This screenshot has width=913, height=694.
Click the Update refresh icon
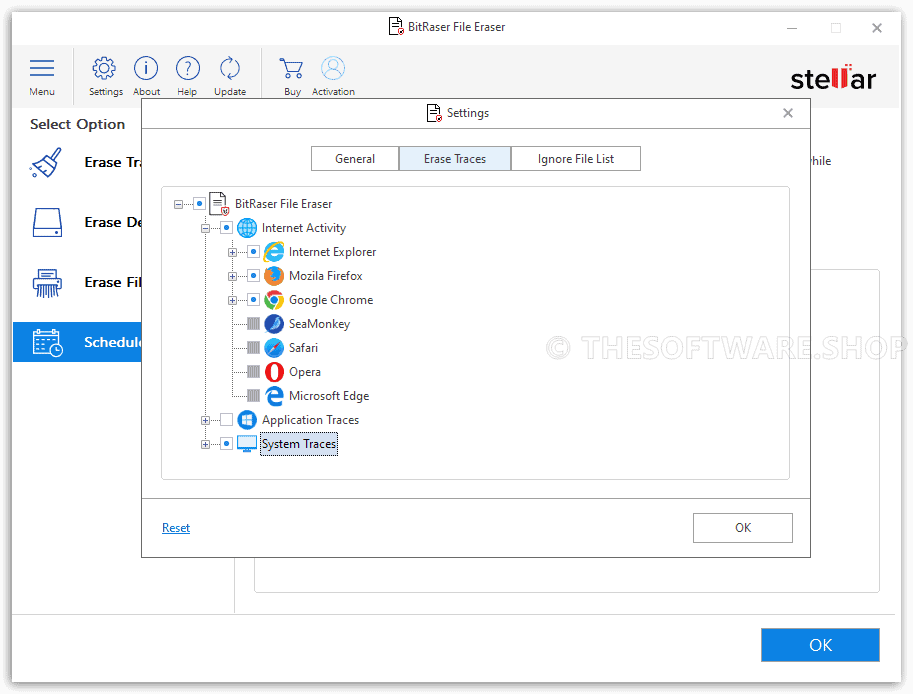(230, 69)
